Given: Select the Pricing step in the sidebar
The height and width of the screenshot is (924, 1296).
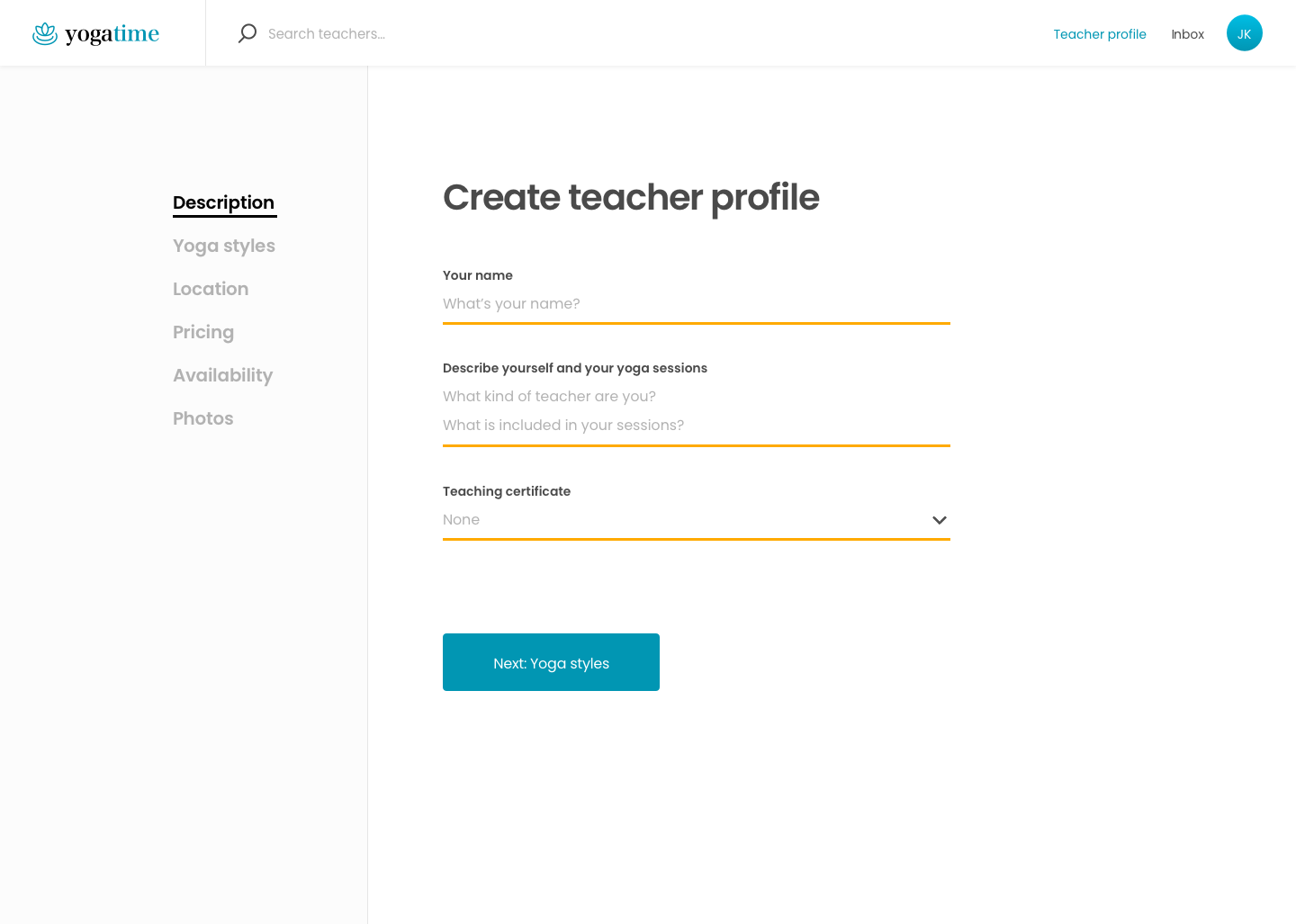Looking at the screenshot, I should [202, 332].
